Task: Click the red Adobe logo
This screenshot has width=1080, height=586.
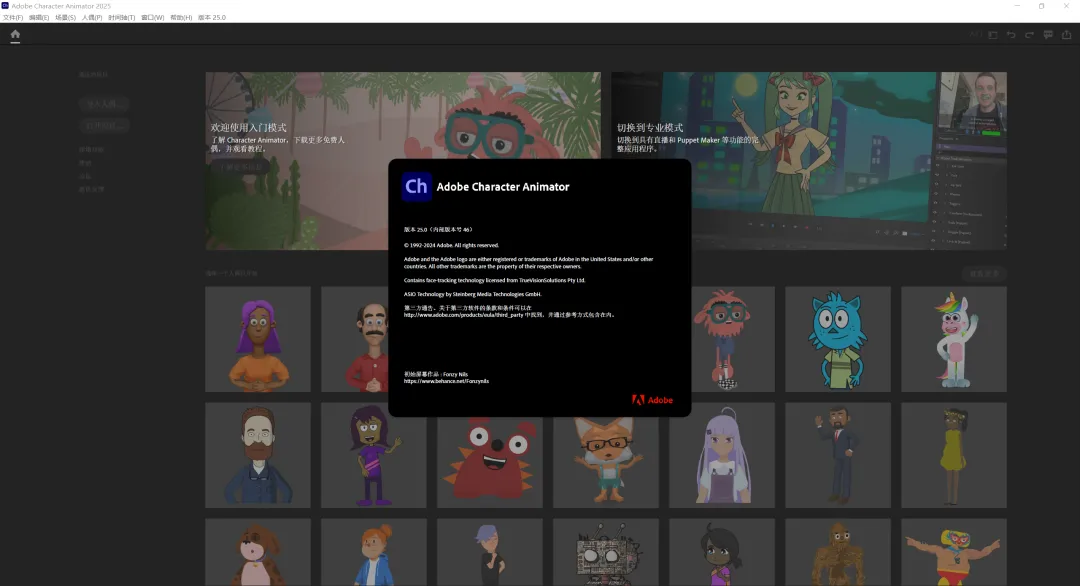Action: [x=652, y=400]
